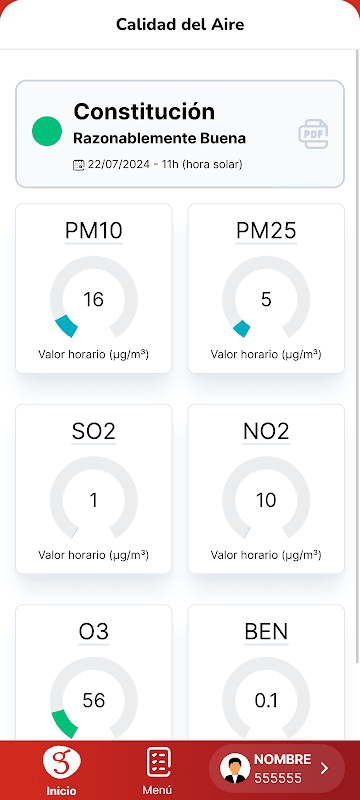The width and height of the screenshot is (360, 800).
Task: Click the vertical scrollbar on the right
Action: [357, 357]
